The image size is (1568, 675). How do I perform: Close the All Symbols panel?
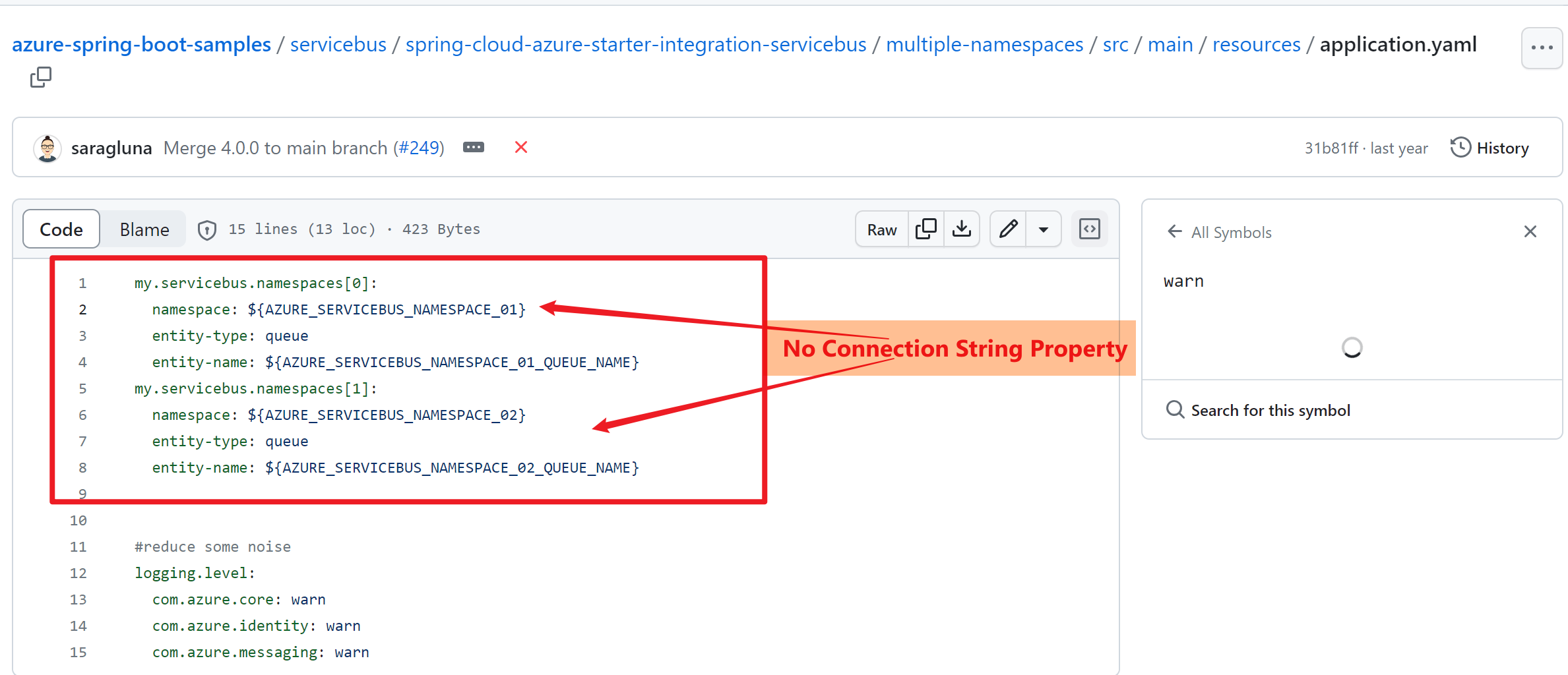pyautogui.click(x=1530, y=231)
